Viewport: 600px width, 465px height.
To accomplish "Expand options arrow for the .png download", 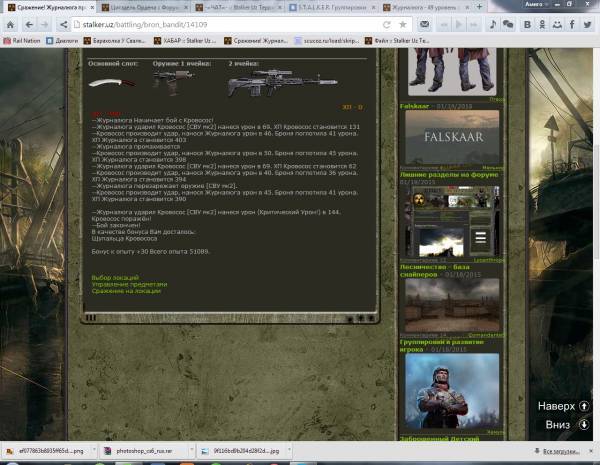I will [94, 451].
